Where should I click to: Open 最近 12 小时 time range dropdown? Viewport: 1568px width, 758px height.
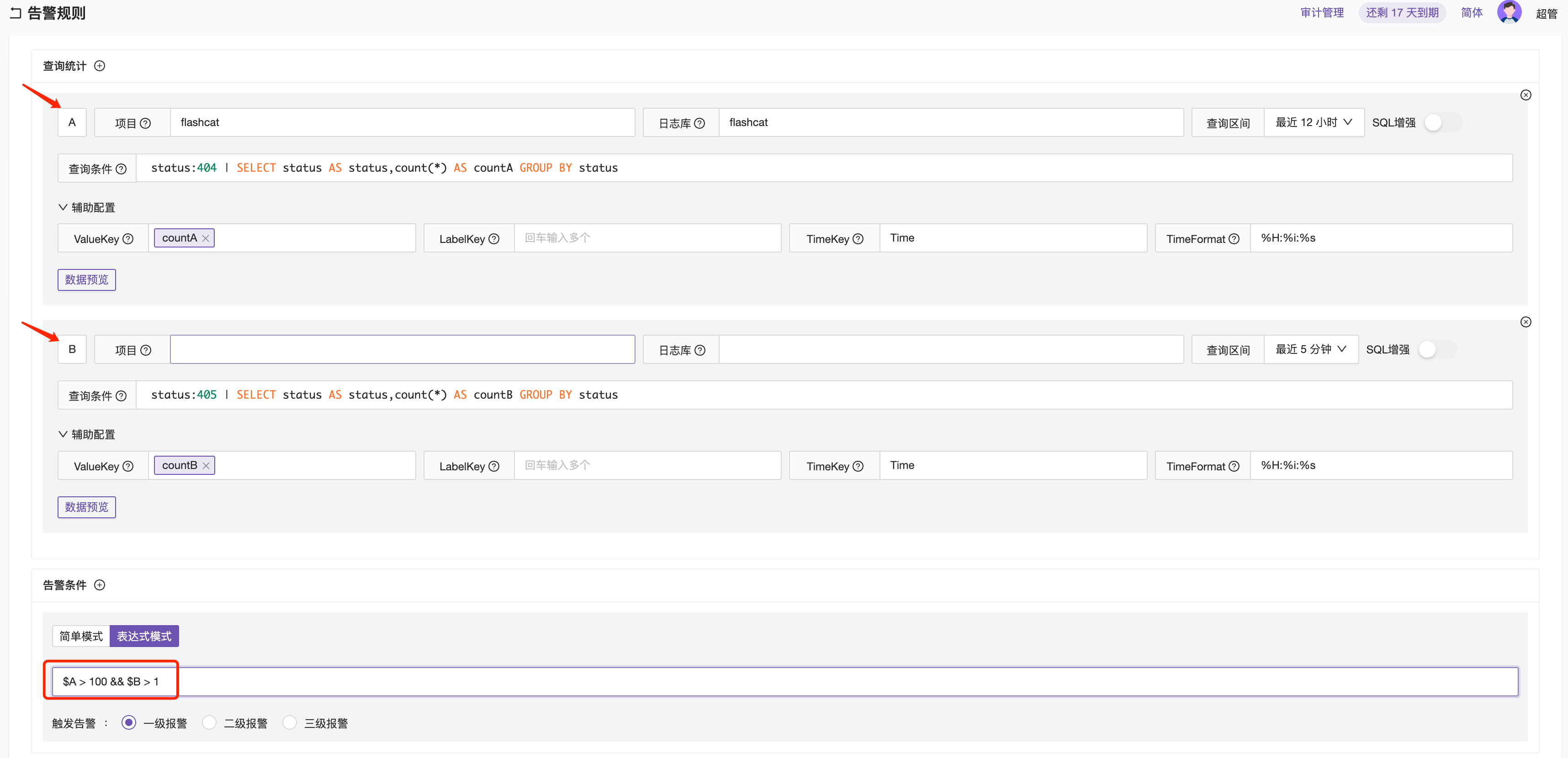pos(1314,122)
